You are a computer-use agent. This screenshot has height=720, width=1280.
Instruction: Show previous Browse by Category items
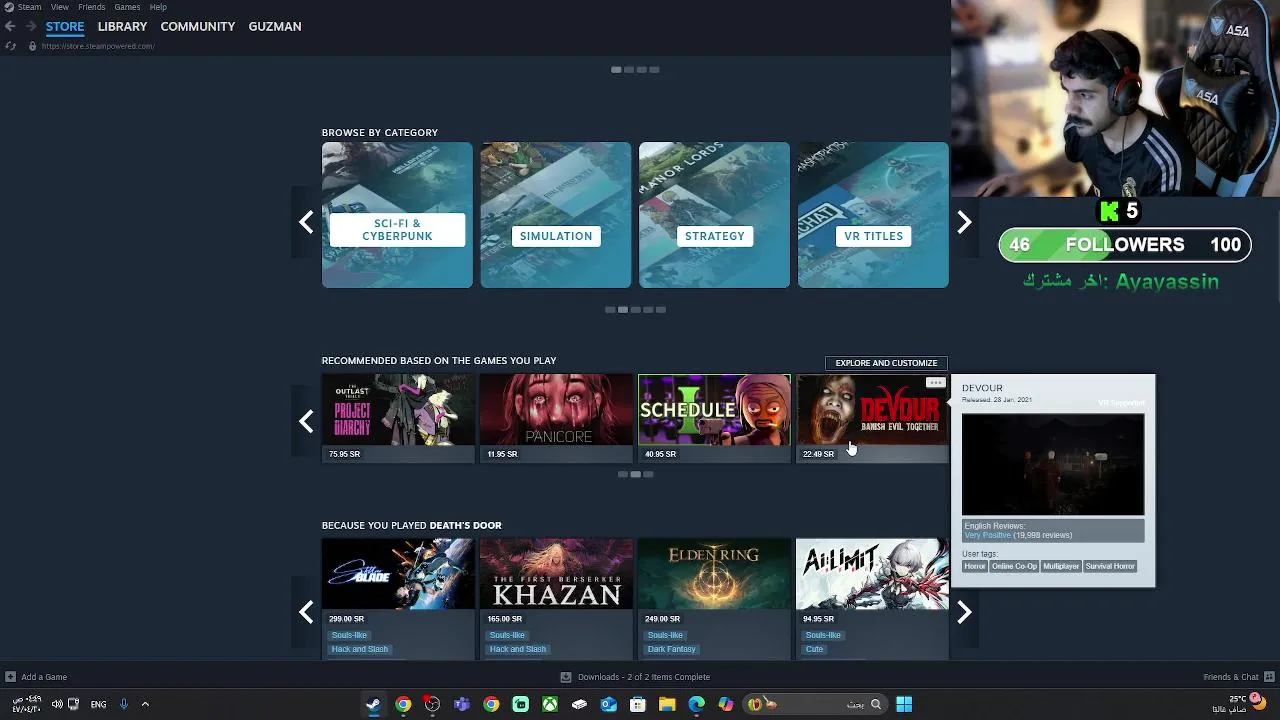point(306,222)
